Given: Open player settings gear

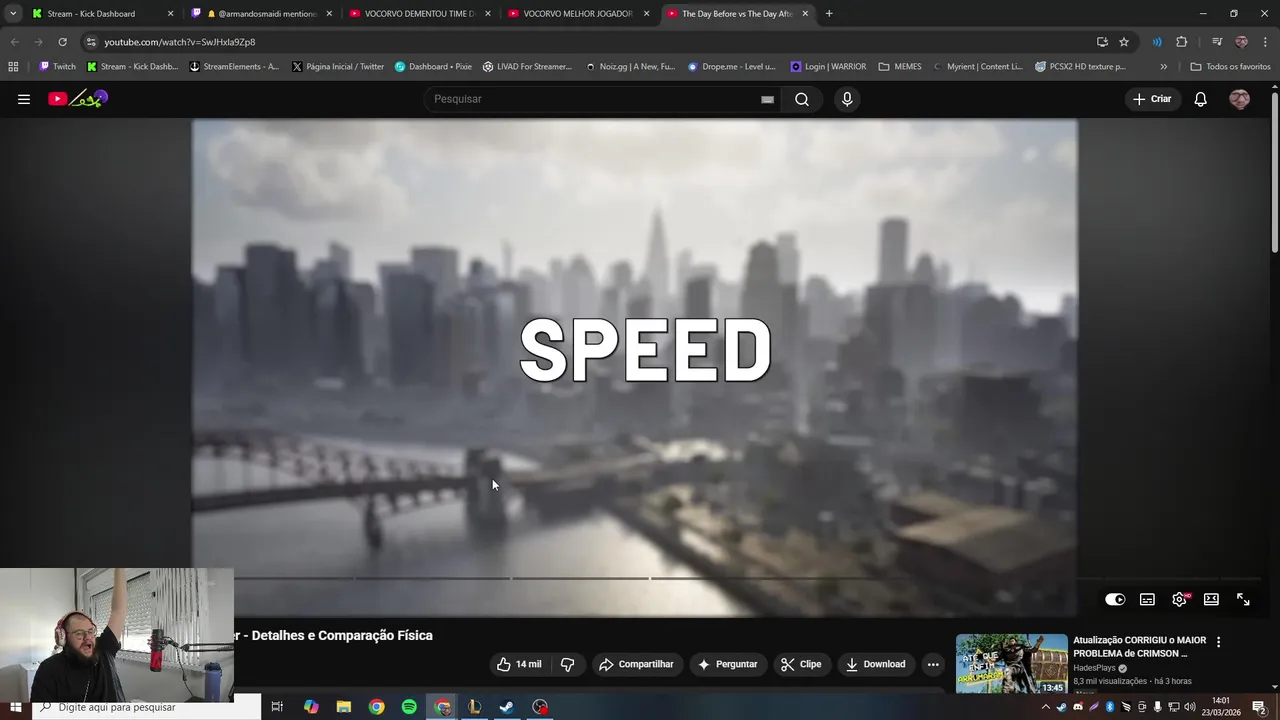Looking at the screenshot, I should click(x=1179, y=599).
